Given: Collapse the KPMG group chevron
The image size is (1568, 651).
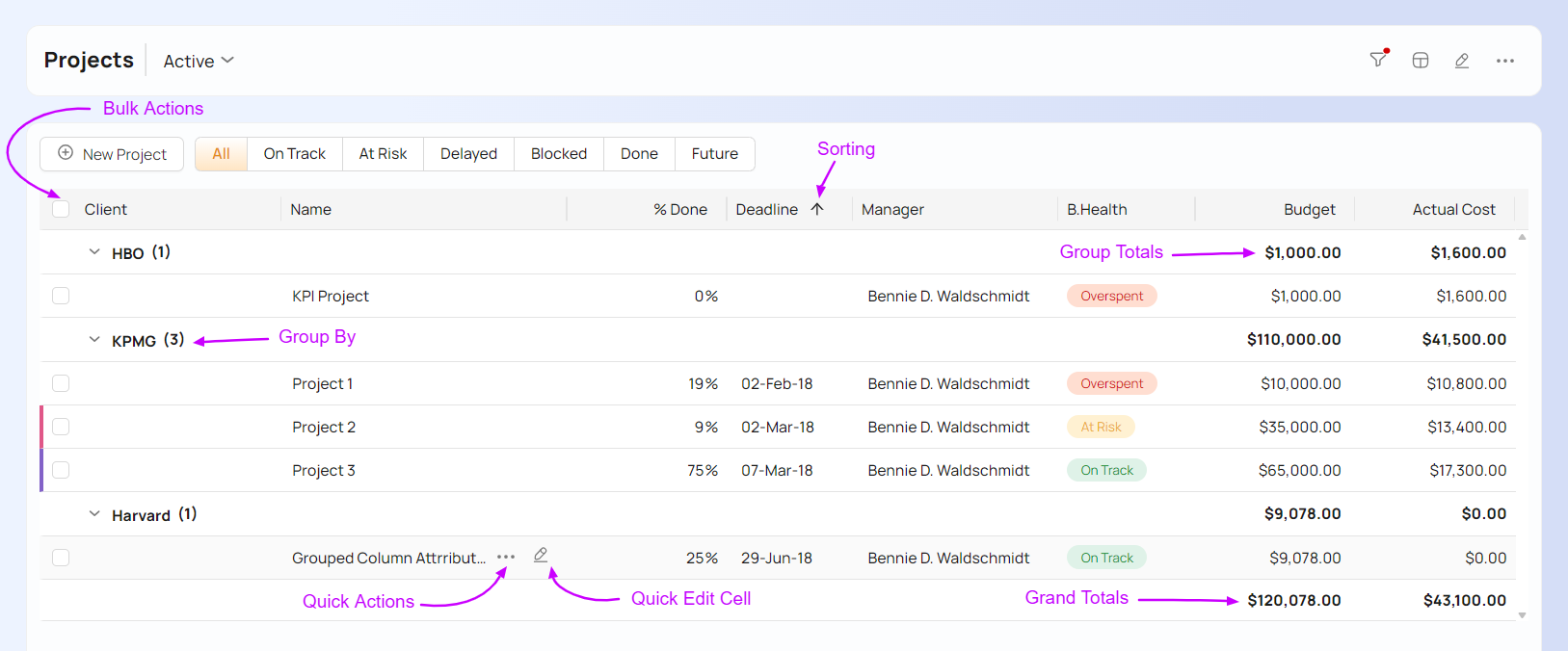Looking at the screenshot, I should click(x=94, y=340).
